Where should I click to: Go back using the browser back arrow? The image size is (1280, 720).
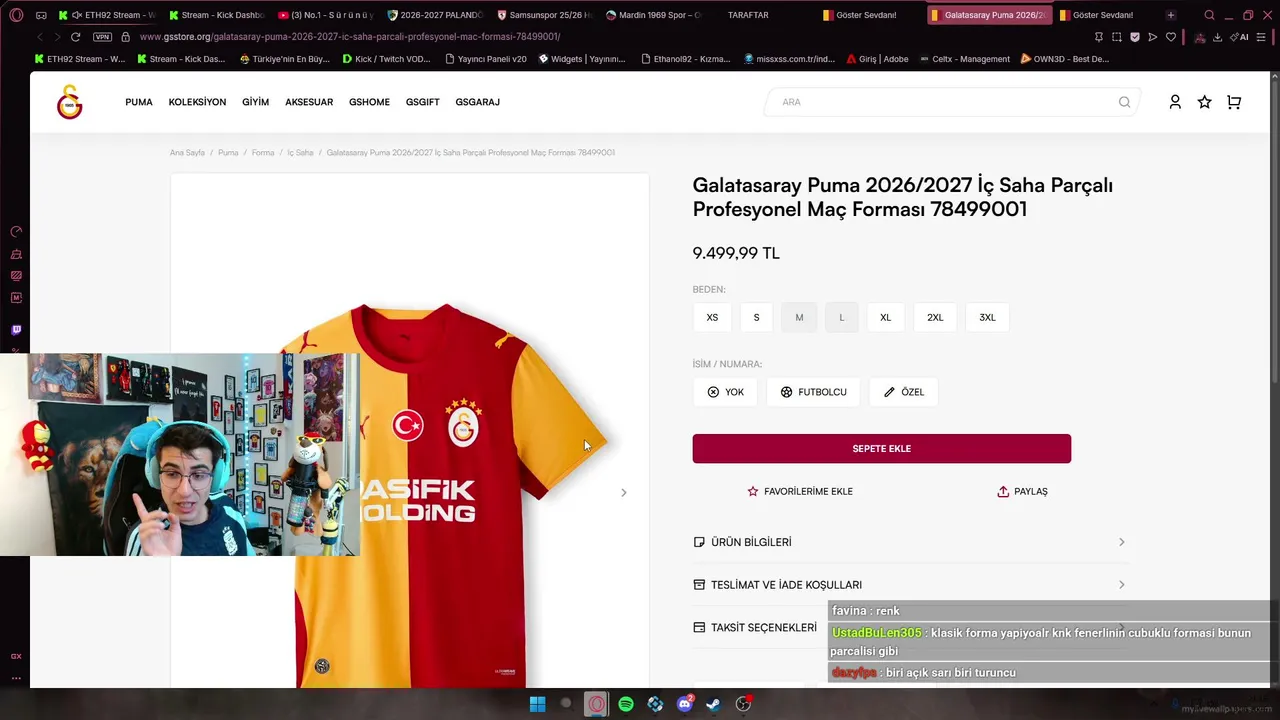[x=40, y=37]
